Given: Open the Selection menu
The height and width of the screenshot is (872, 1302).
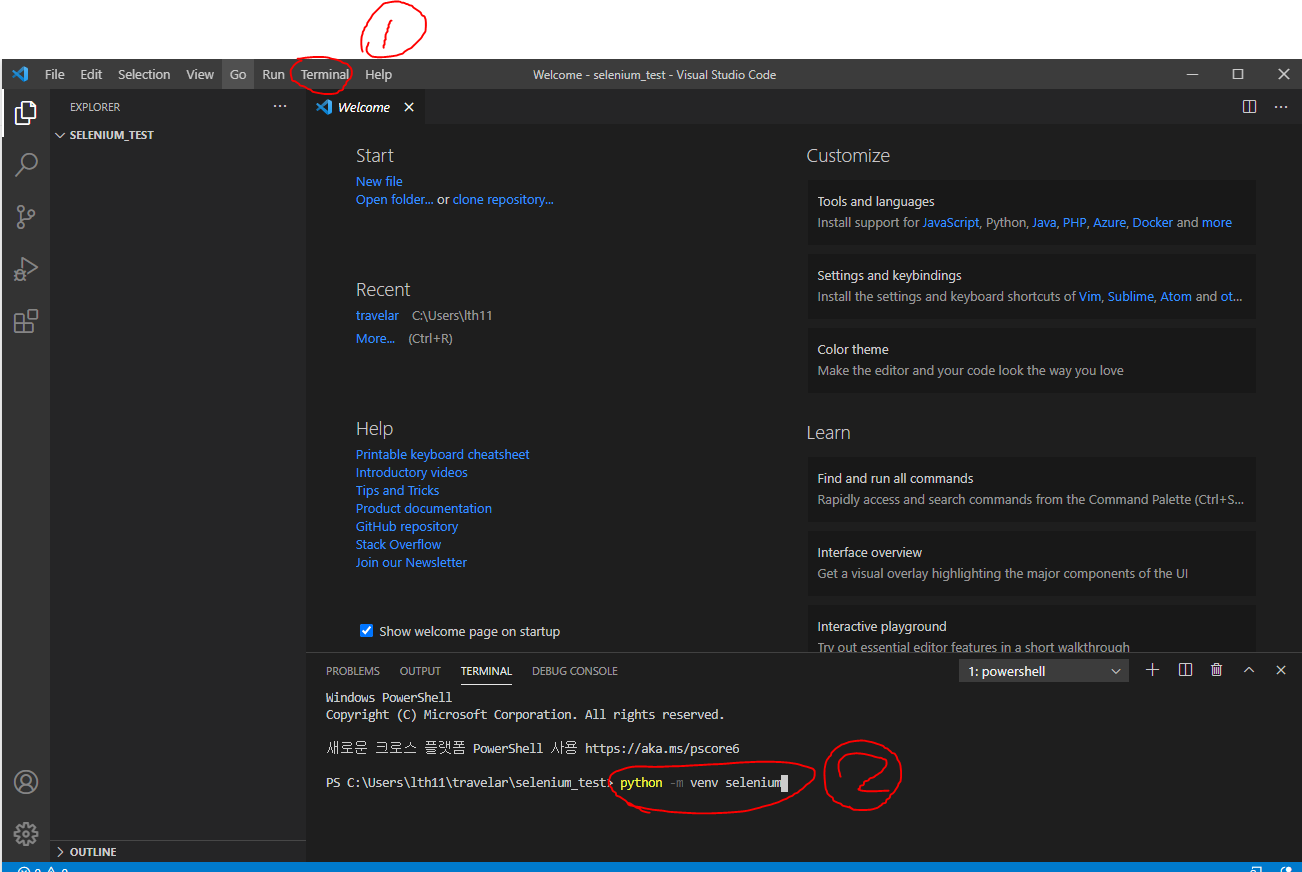Looking at the screenshot, I should 144,74.
